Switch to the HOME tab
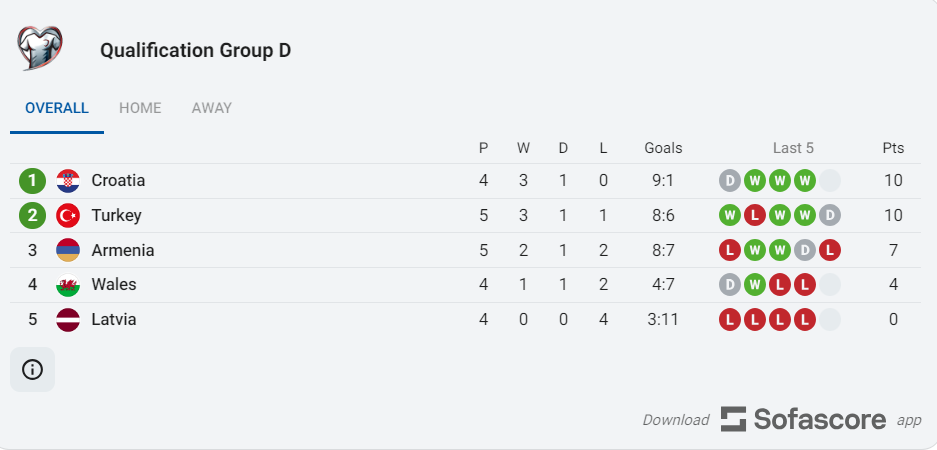Image resolution: width=937 pixels, height=450 pixels. click(140, 108)
